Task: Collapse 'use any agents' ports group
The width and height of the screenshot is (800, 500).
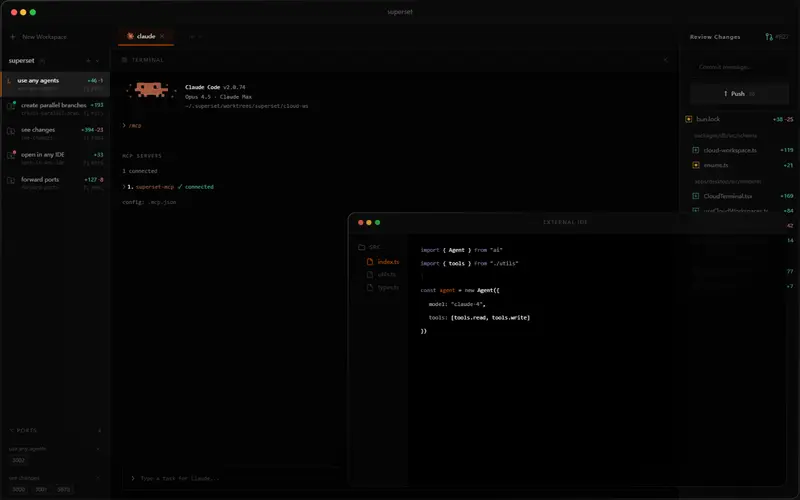Action: [98, 449]
